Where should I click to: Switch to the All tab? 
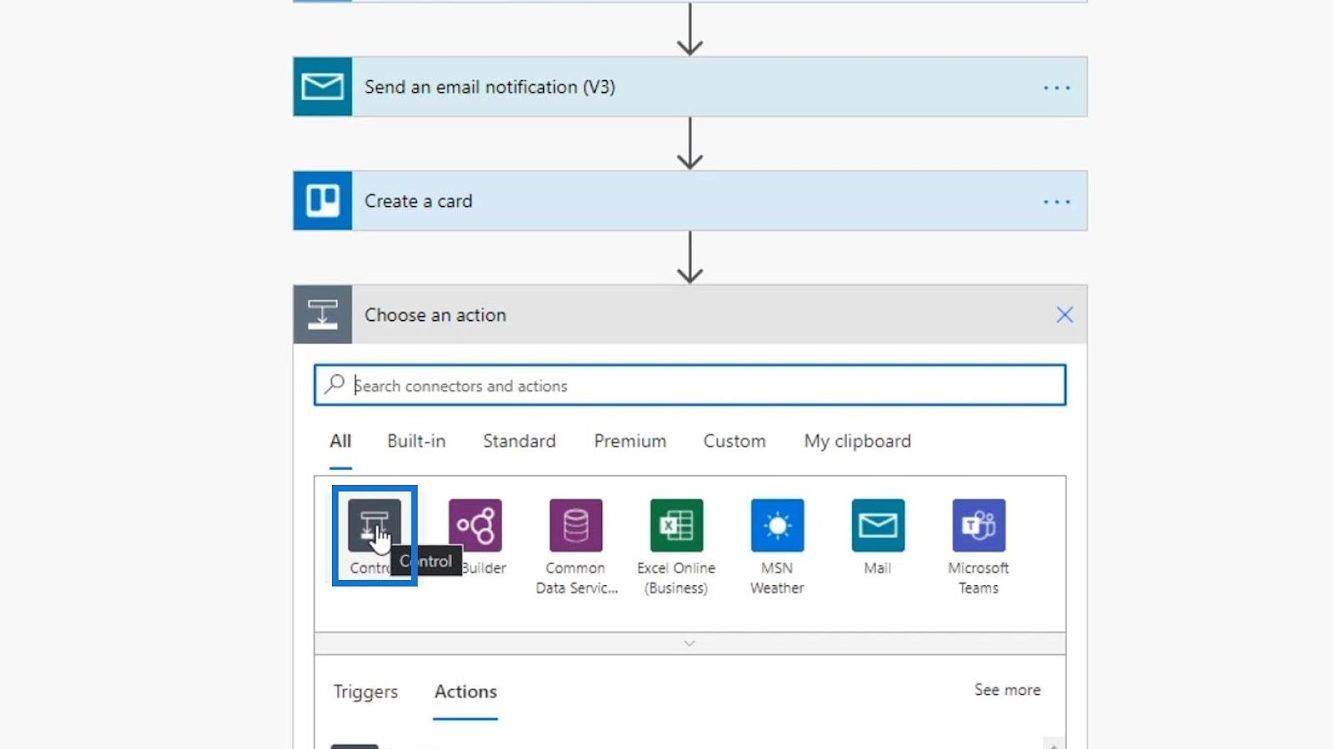[340, 441]
